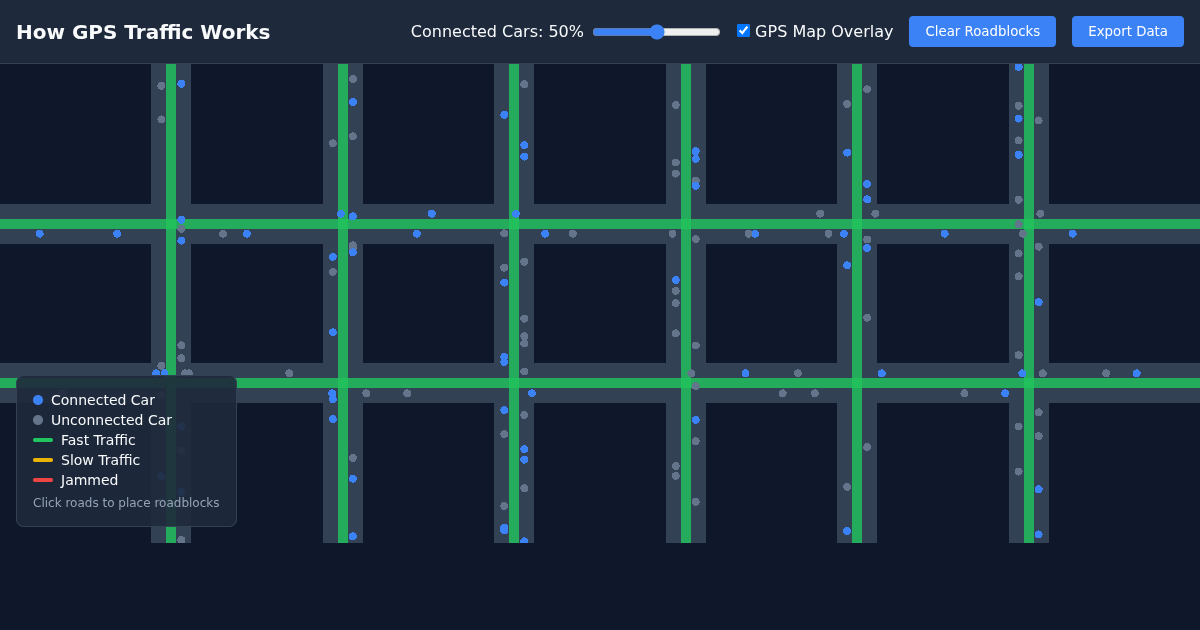Click the green Fast Traffic legend line

coord(43,440)
